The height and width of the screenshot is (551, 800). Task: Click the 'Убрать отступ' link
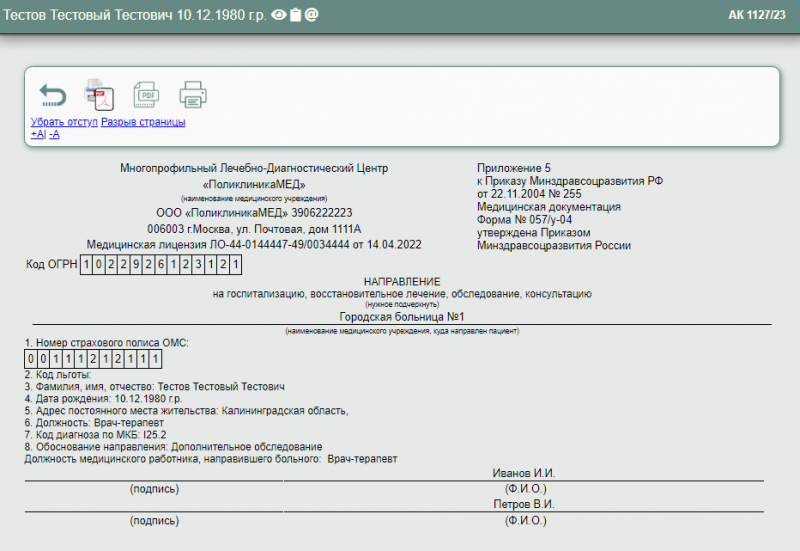point(64,122)
